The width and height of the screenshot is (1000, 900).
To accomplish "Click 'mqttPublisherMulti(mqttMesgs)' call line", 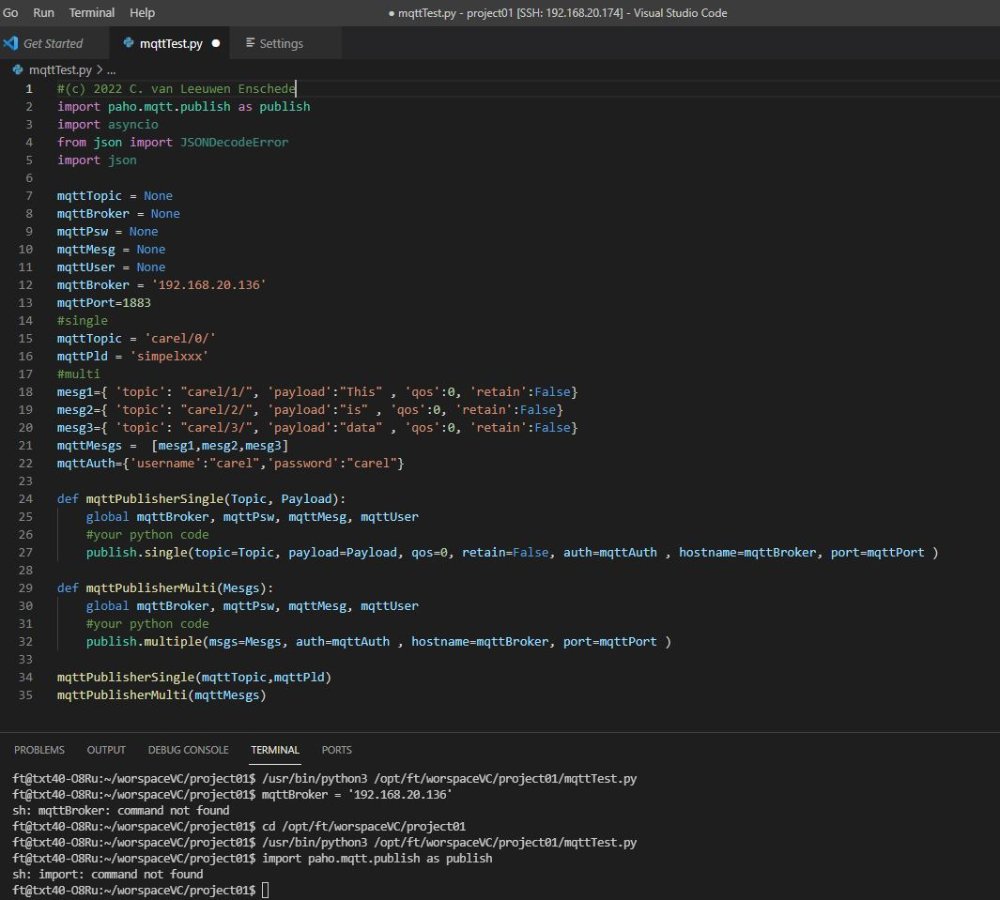I will (161, 695).
